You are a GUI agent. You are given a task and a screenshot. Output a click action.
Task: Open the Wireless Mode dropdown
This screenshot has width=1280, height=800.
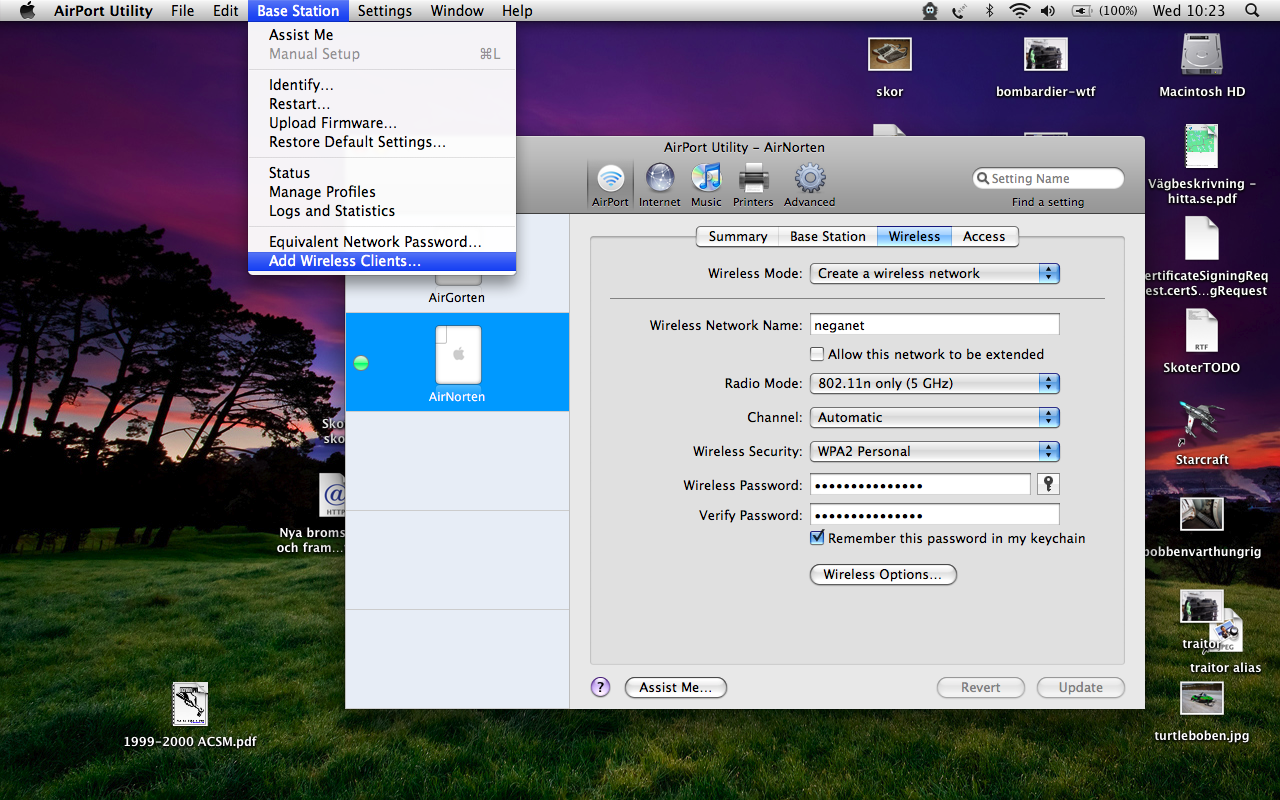(934, 273)
